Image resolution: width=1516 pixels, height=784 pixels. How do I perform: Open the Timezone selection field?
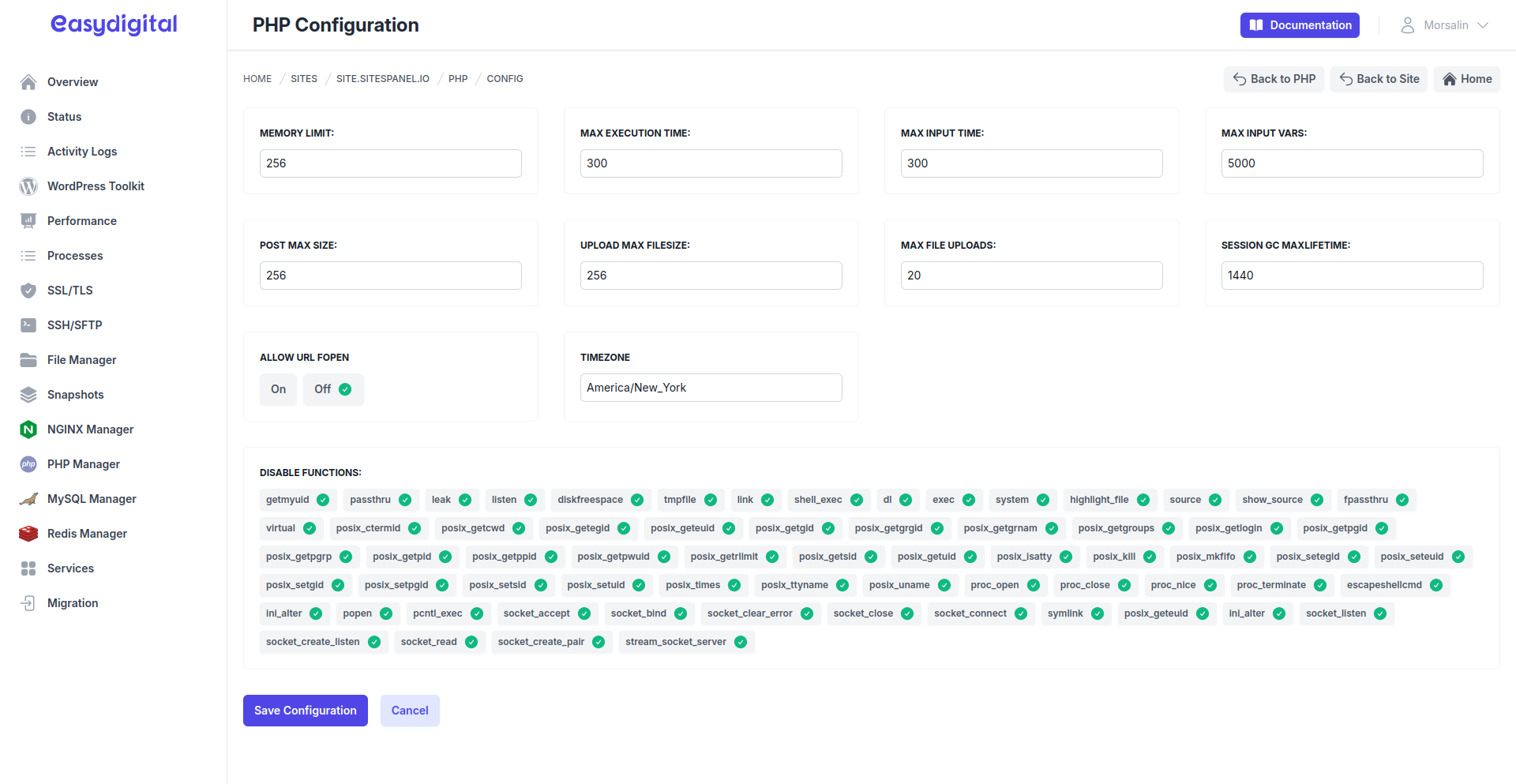[x=710, y=387]
